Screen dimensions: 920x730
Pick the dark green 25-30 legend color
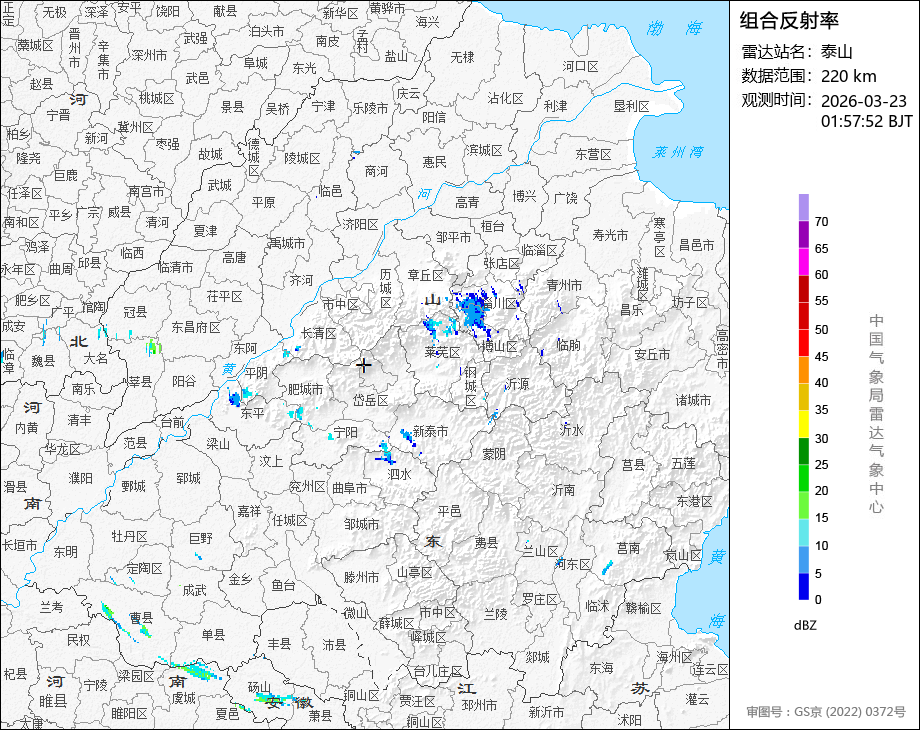tap(804, 451)
